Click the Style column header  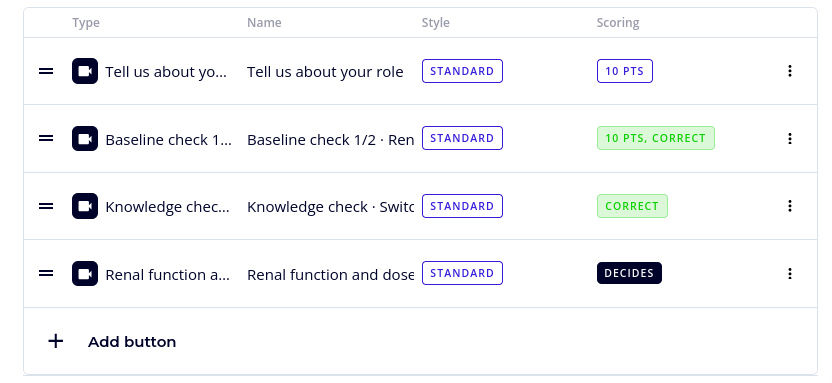(436, 23)
